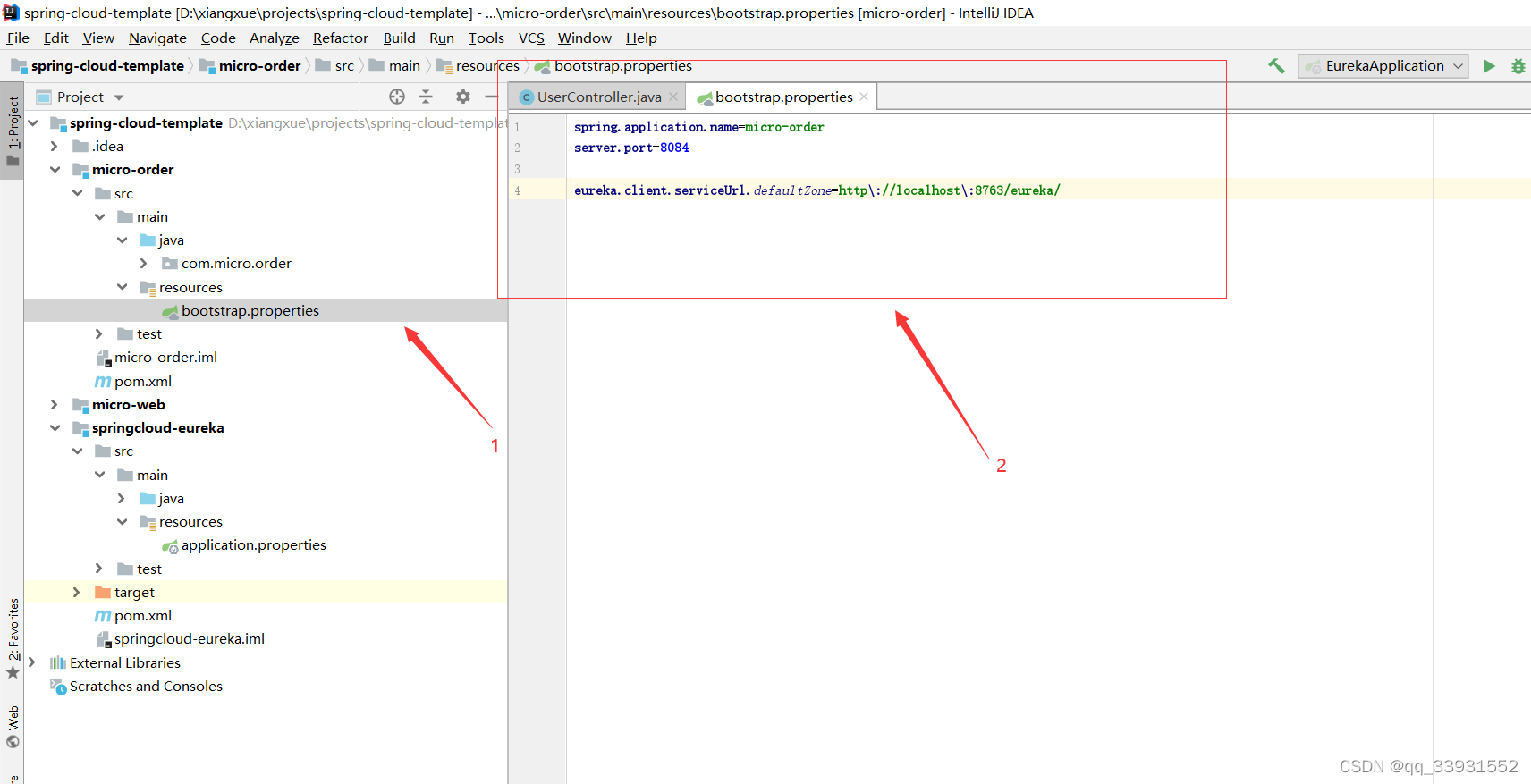
Task: Click pom.xml Maven icon under micro-order
Action: 103,382
